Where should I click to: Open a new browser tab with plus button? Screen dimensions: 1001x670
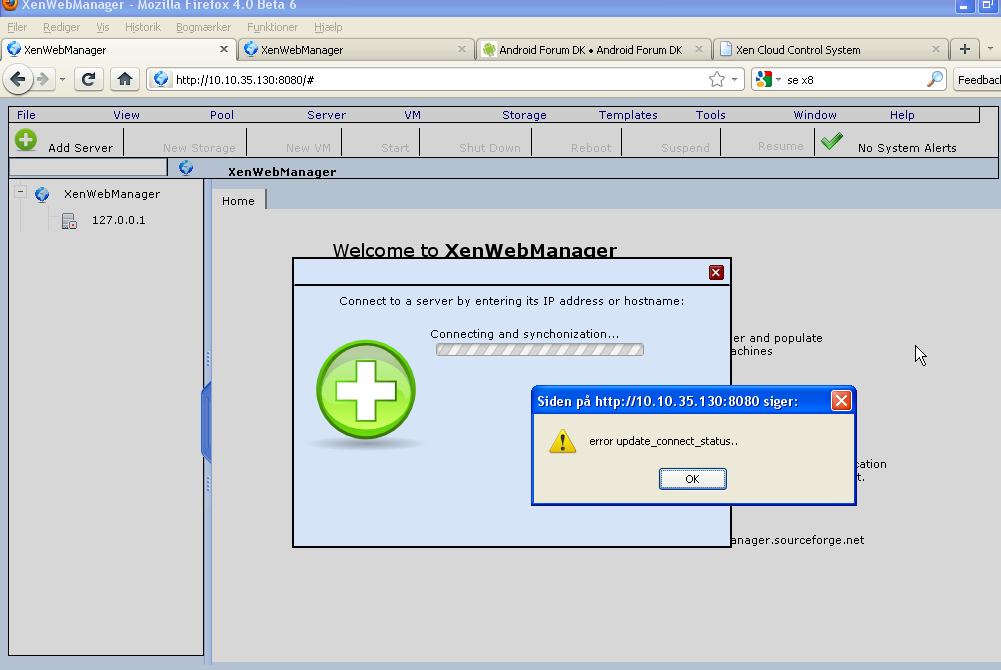pos(964,49)
